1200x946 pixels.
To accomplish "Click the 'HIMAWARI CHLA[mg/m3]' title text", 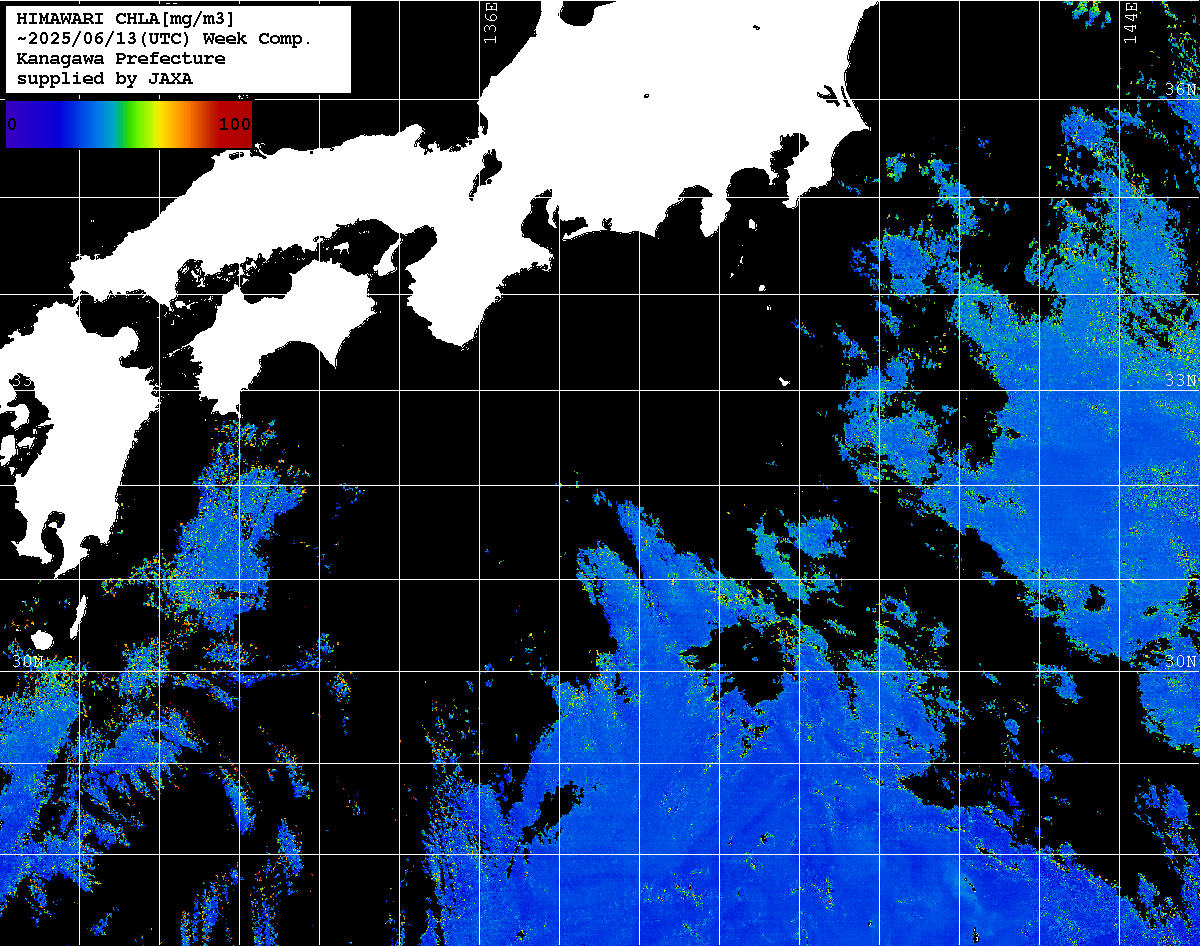I will pyautogui.click(x=126, y=19).
